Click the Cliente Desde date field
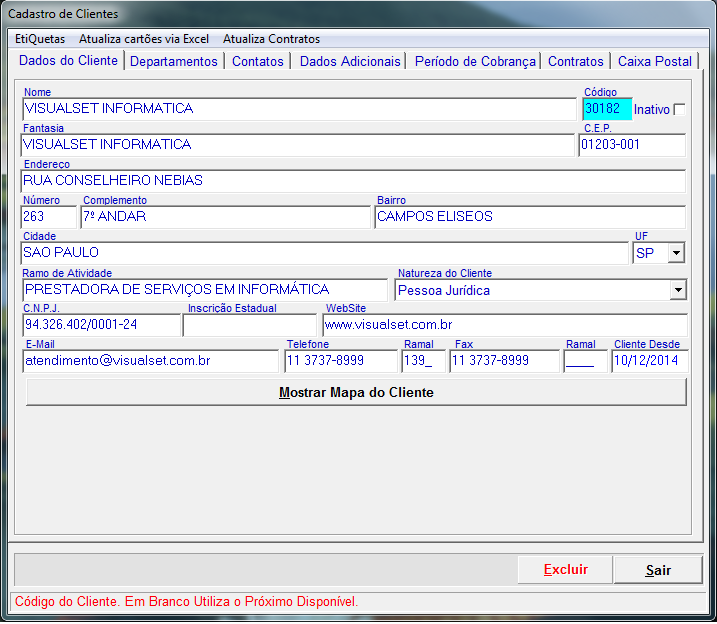This screenshot has height=624, width=717. [x=649, y=361]
